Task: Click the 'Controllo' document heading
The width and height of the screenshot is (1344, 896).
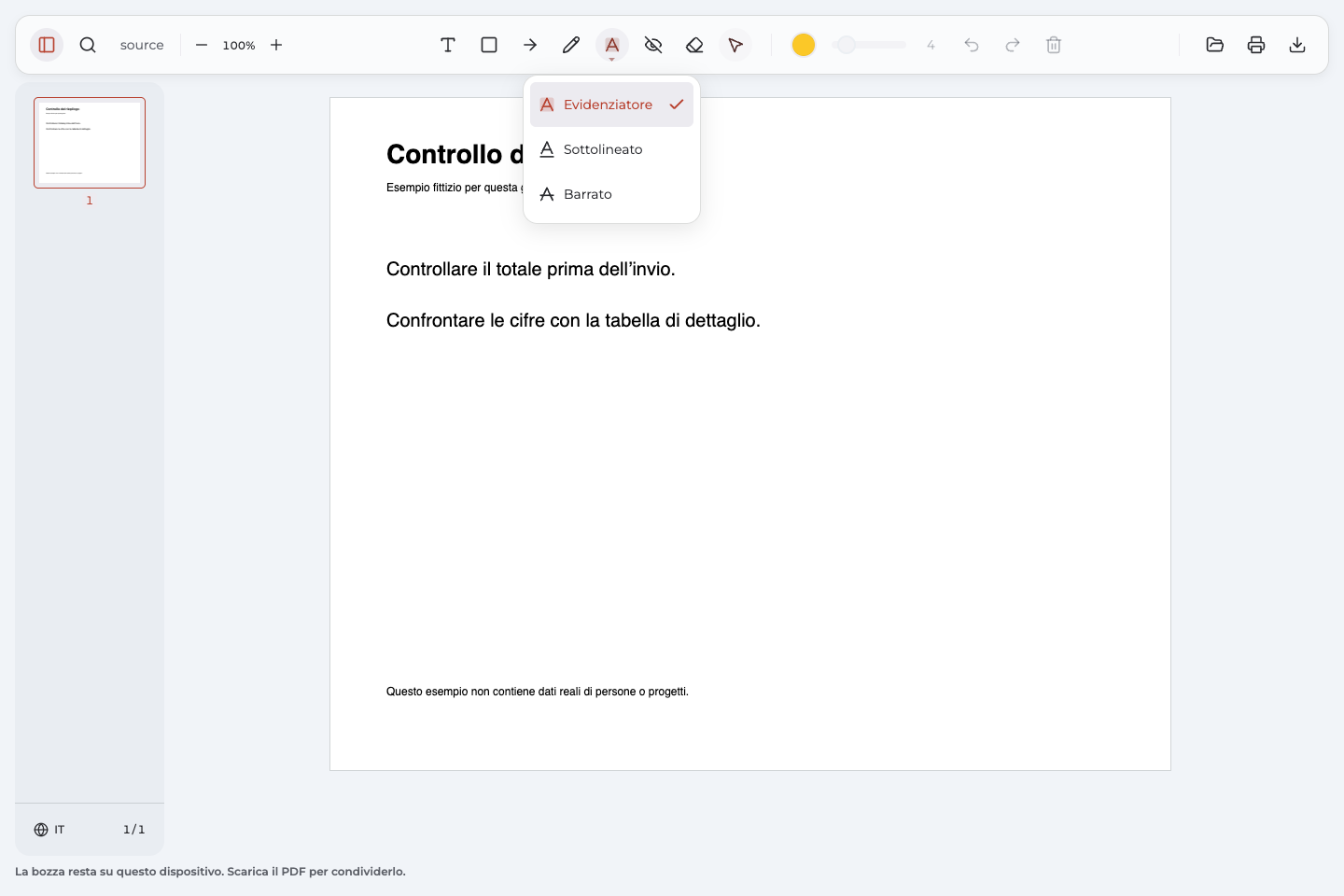Action: point(444,154)
